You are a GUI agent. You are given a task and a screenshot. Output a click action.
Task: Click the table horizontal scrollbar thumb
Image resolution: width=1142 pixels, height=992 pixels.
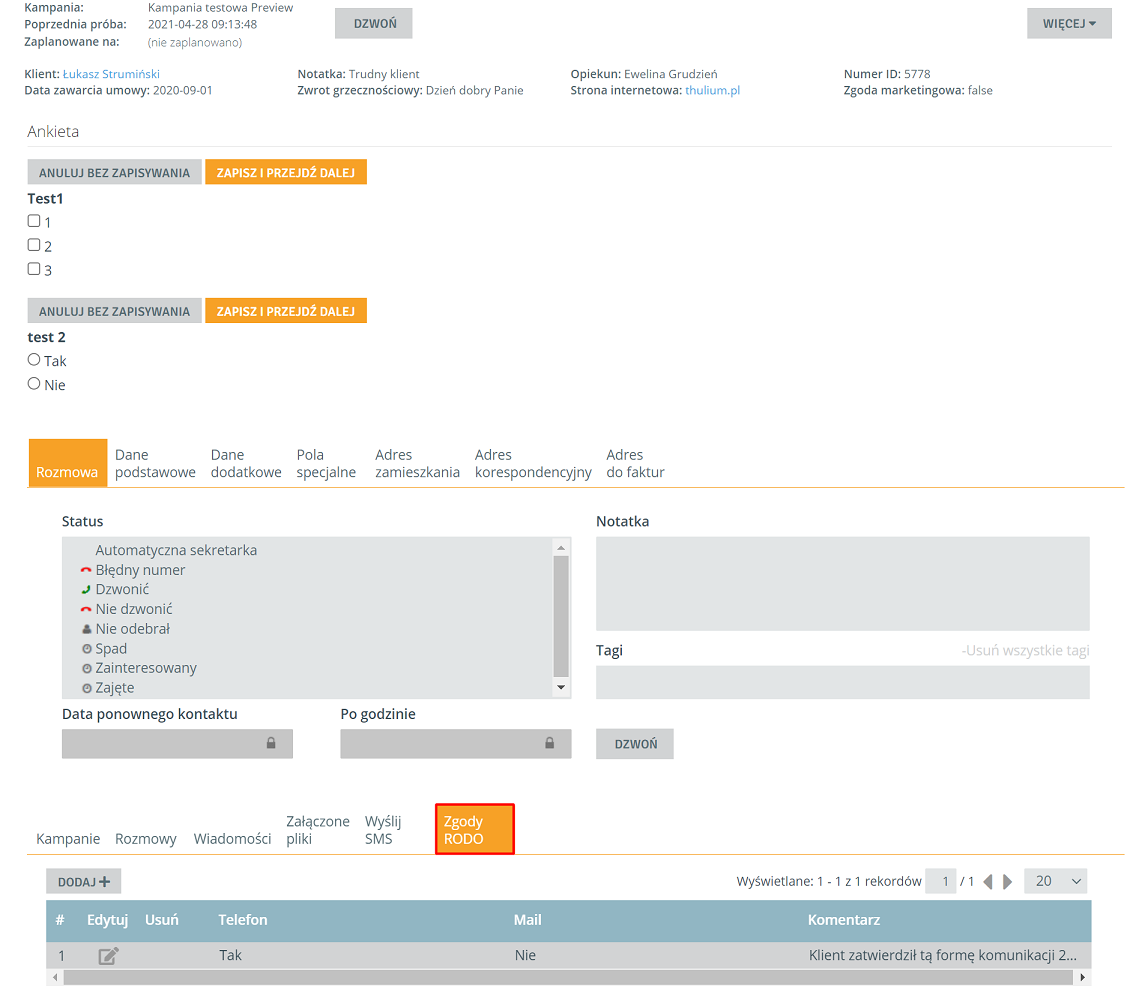pyautogui.click(x=568, y=977)
